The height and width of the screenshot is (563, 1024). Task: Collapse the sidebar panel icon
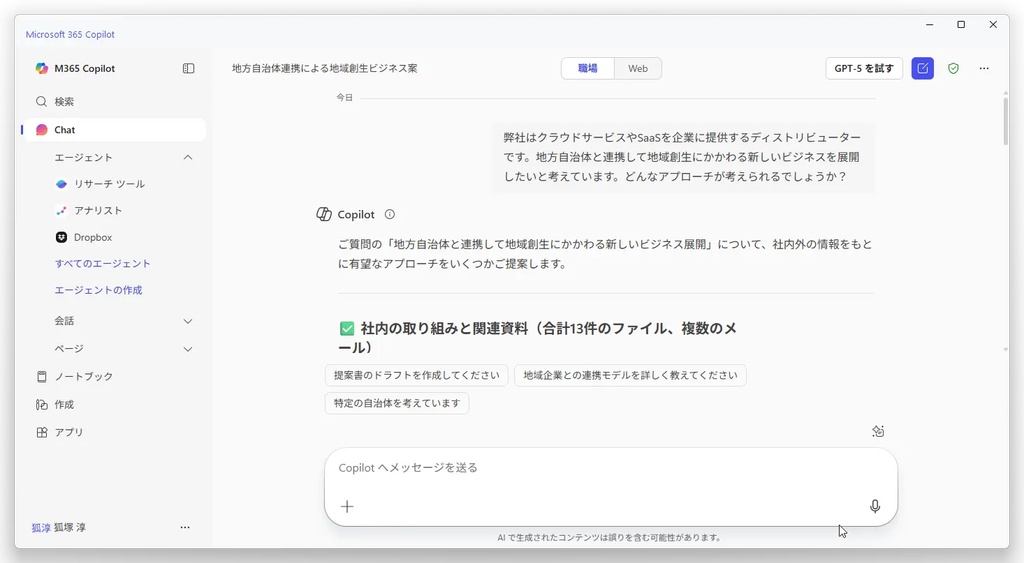point(189,69)
